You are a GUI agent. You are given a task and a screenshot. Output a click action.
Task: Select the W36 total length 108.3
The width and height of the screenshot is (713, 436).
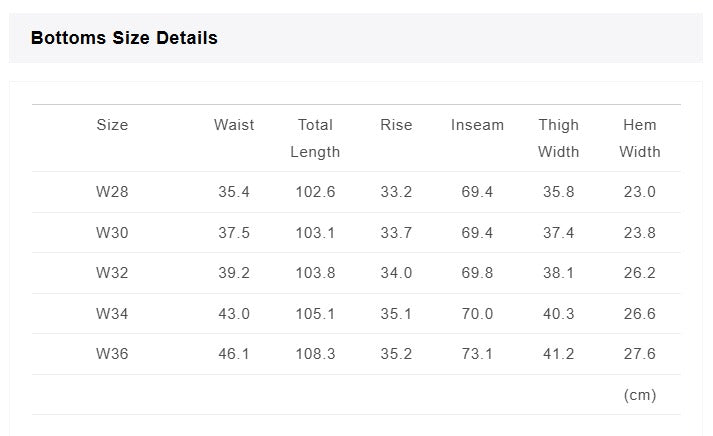point(315,354)
